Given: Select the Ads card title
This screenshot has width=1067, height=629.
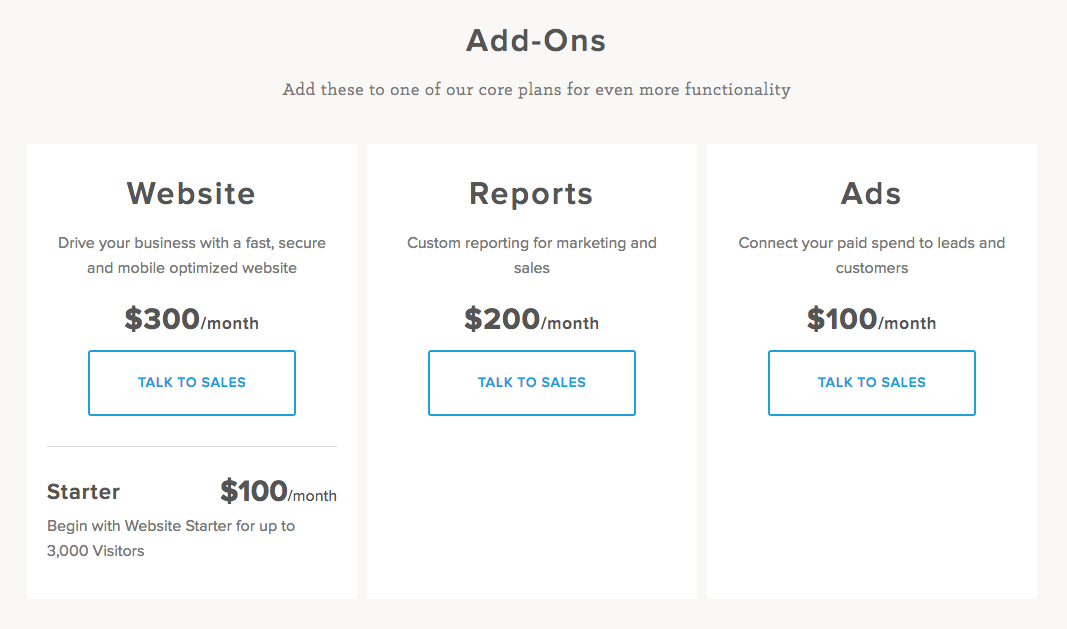Looking at the screenshot, I should point(871,193).
